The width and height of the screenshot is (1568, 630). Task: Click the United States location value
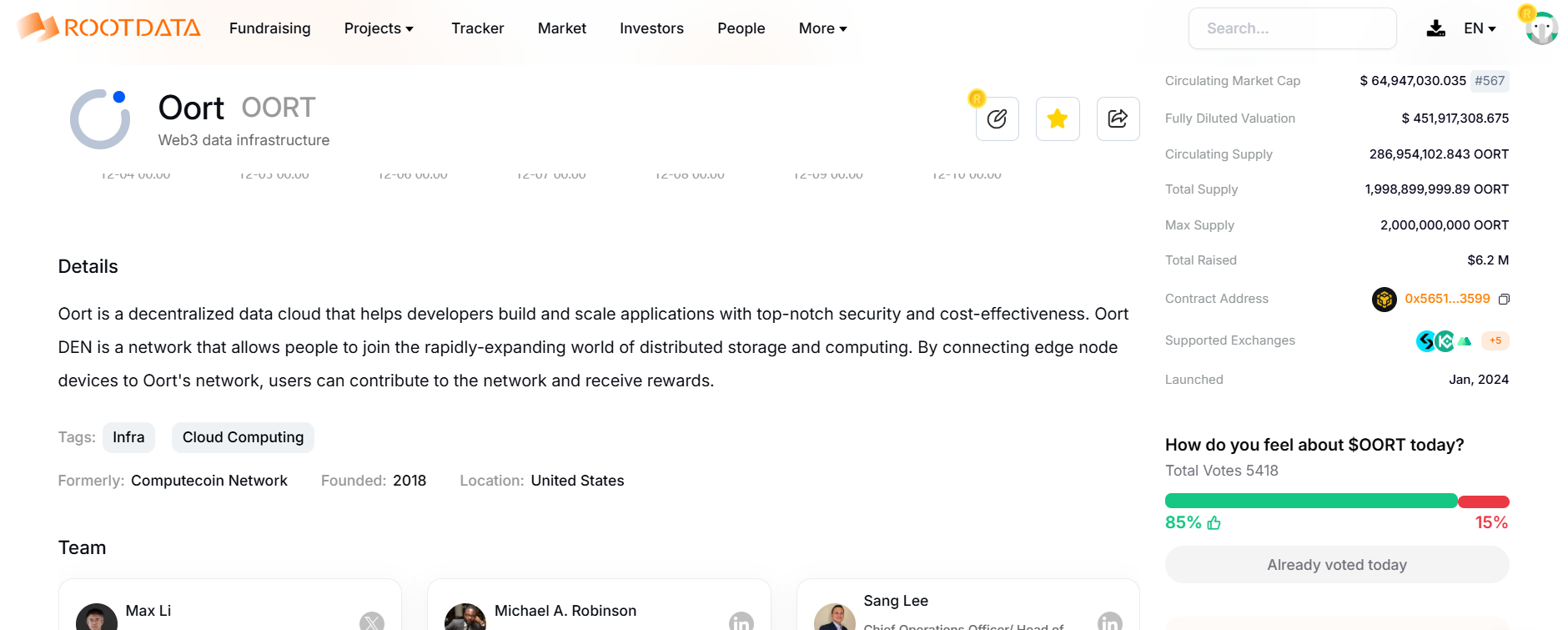click(577, 481)
